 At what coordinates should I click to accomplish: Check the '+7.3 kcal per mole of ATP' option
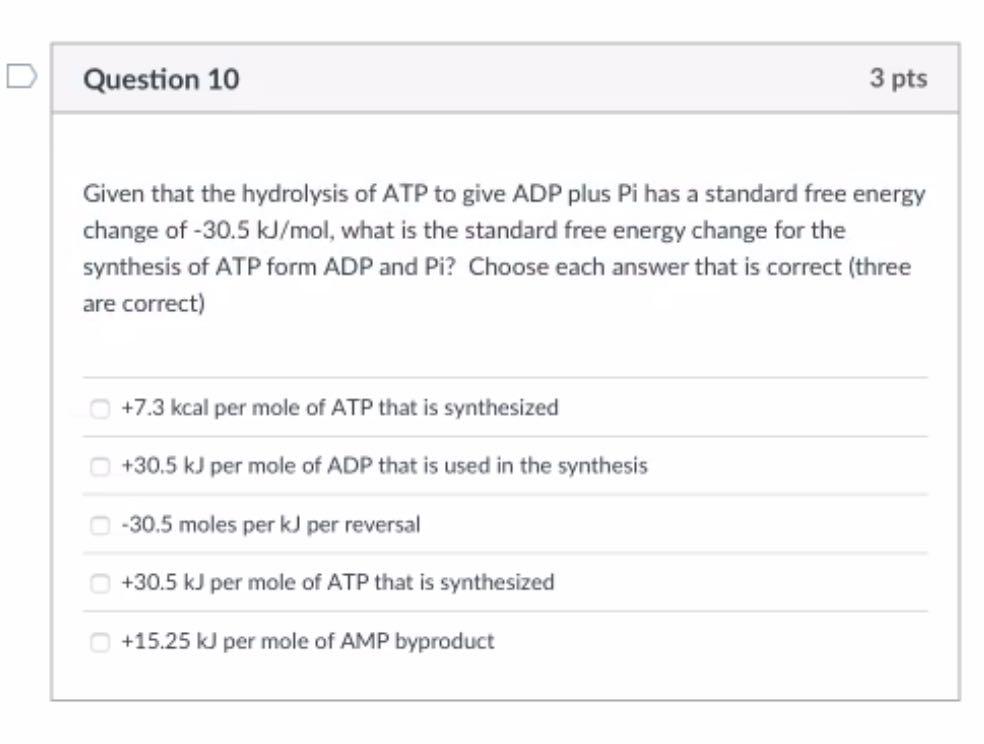(99, 407)
